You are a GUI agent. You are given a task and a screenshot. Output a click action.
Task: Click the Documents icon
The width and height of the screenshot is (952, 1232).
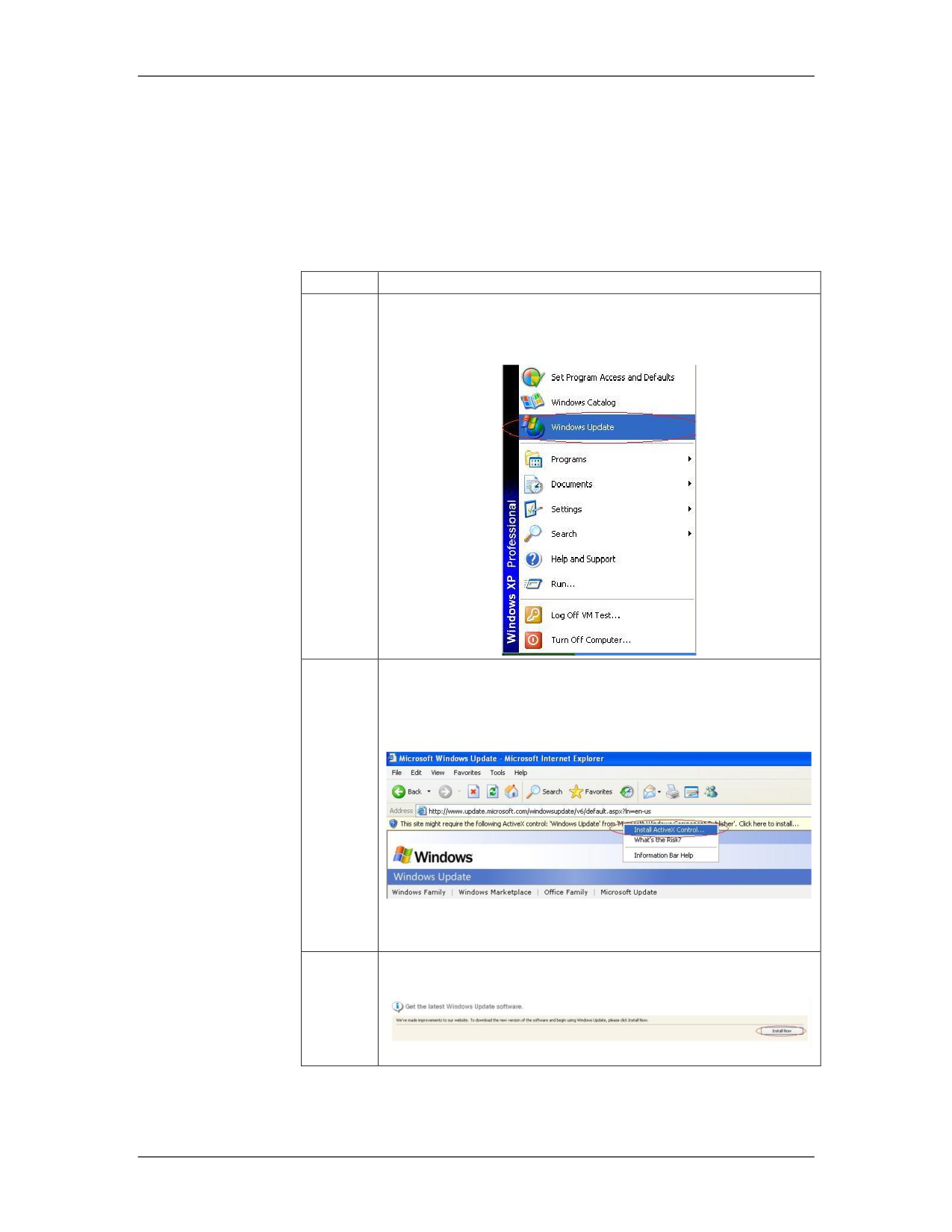[x=533, y=485]
